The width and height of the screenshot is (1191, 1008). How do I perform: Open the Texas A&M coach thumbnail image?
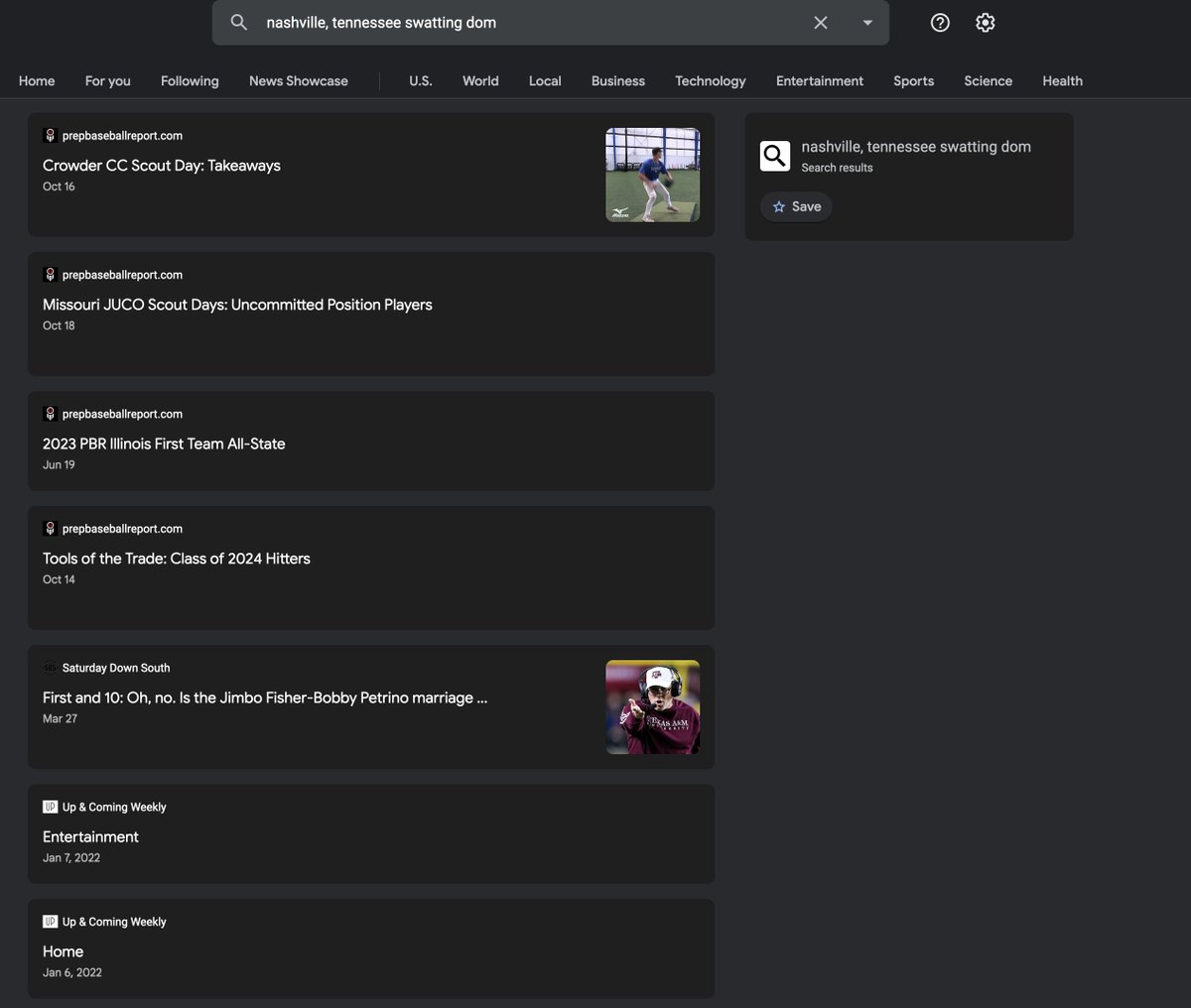pyautogui.click(x=653, y=706)
